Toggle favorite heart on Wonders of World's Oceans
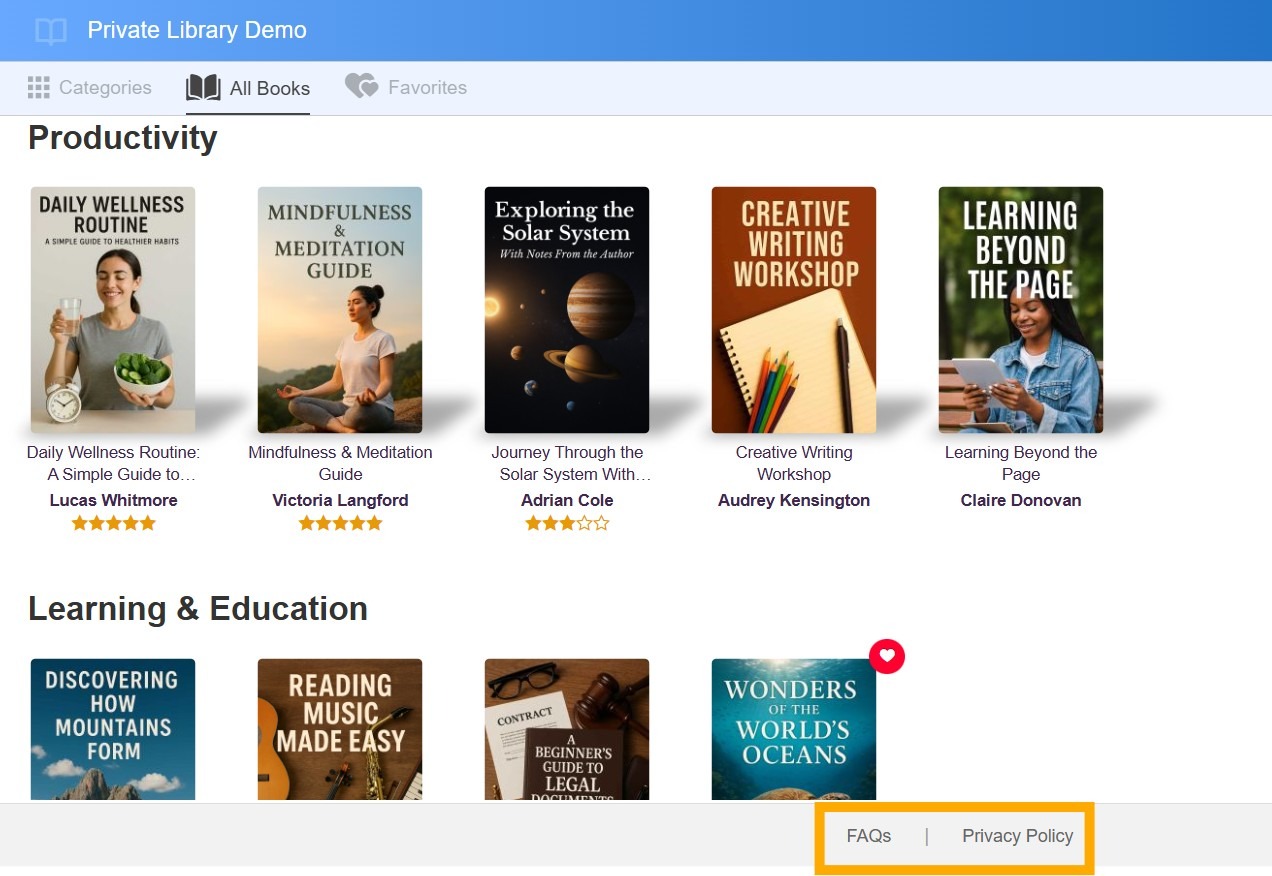 pyautogui.click(x=887, y=656)
